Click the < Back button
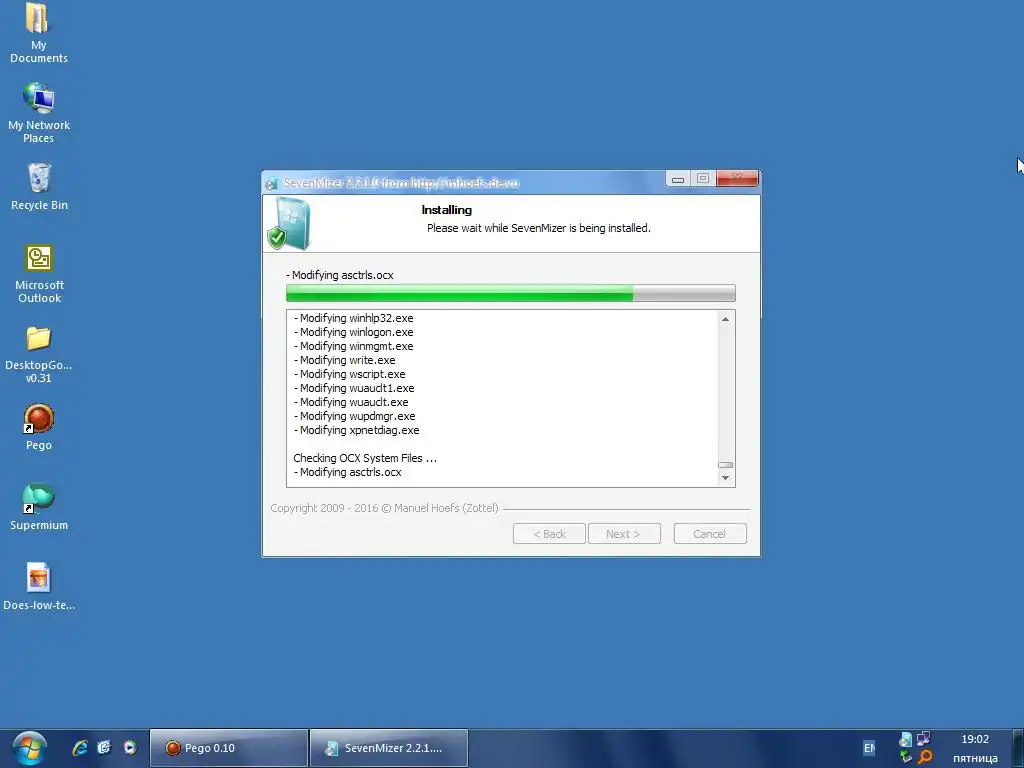Image resolution: width=1024 pixels, height=768 pixels. coord(549,534)
